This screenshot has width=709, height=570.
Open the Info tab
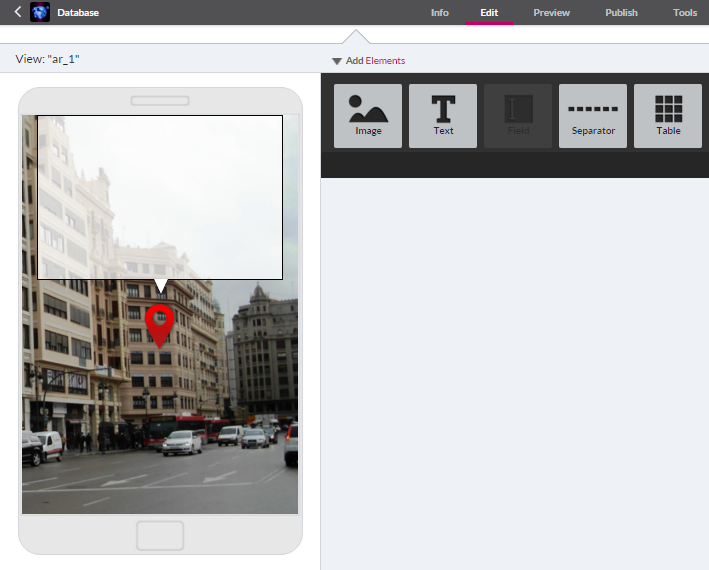(440, 13)
